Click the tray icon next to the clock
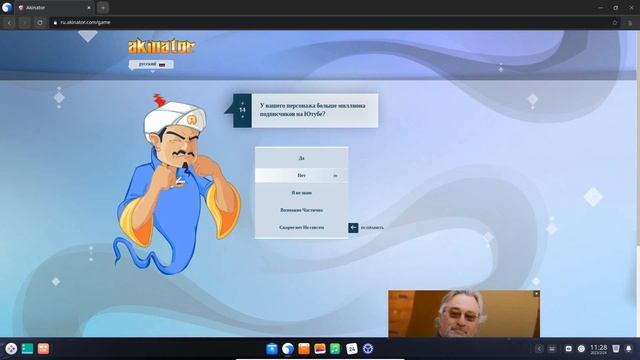The image size is (640, 360). [581, 349]
